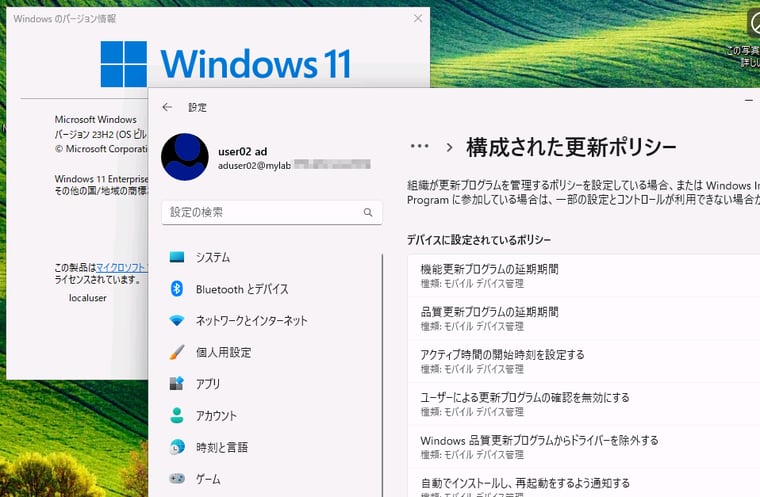Select 機能更新プログラムの延期期間 policy row
Screen dimensions: 760x497
click(584, 275)
